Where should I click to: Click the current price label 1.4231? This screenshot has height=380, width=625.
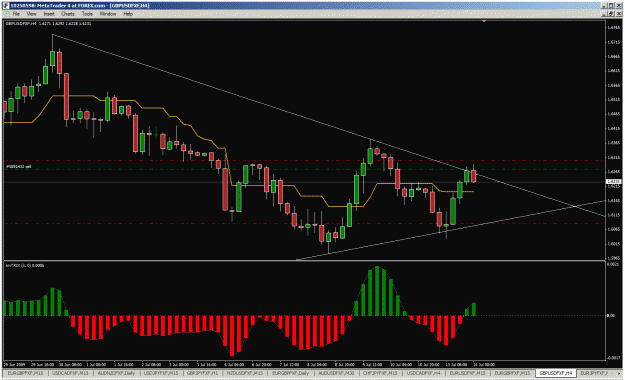coord(613,182)
